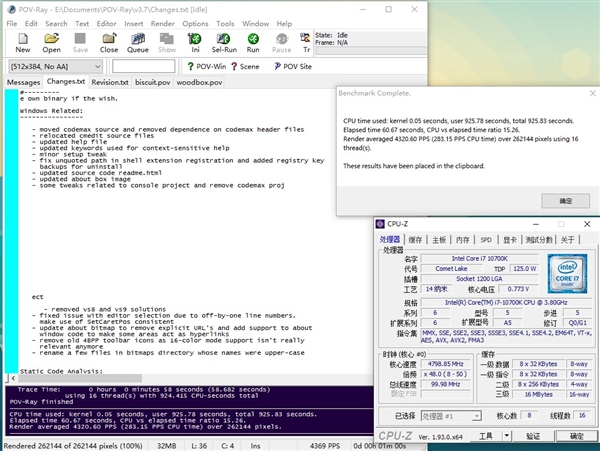Image resolution: width=600 pixels, height=451 pixels.
Task: Open the Editor menu
Action: point(106,24)
